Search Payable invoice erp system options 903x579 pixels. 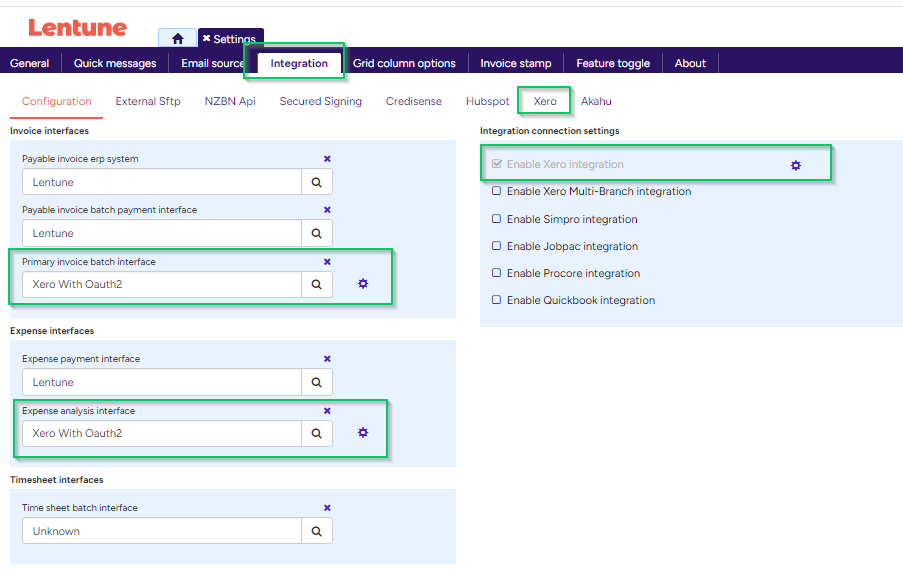point(317,182)
